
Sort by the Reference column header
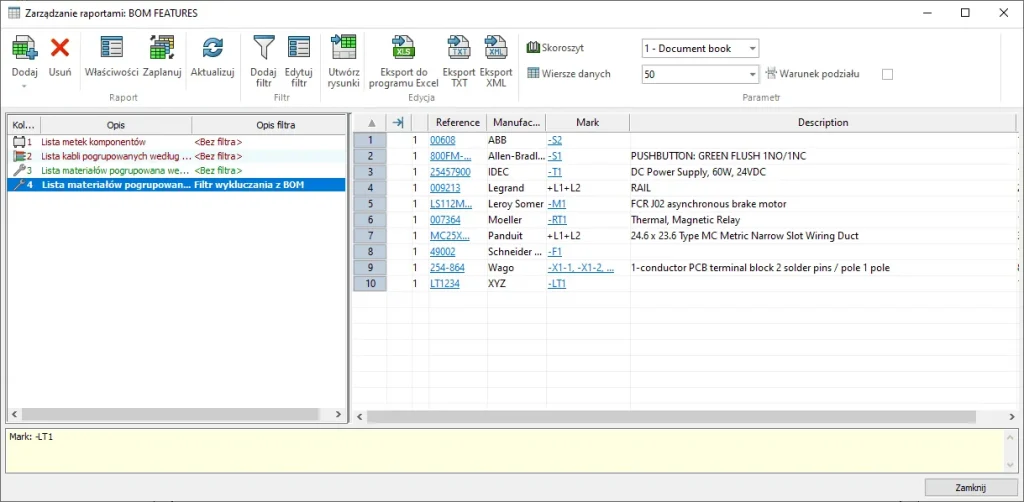458,123
